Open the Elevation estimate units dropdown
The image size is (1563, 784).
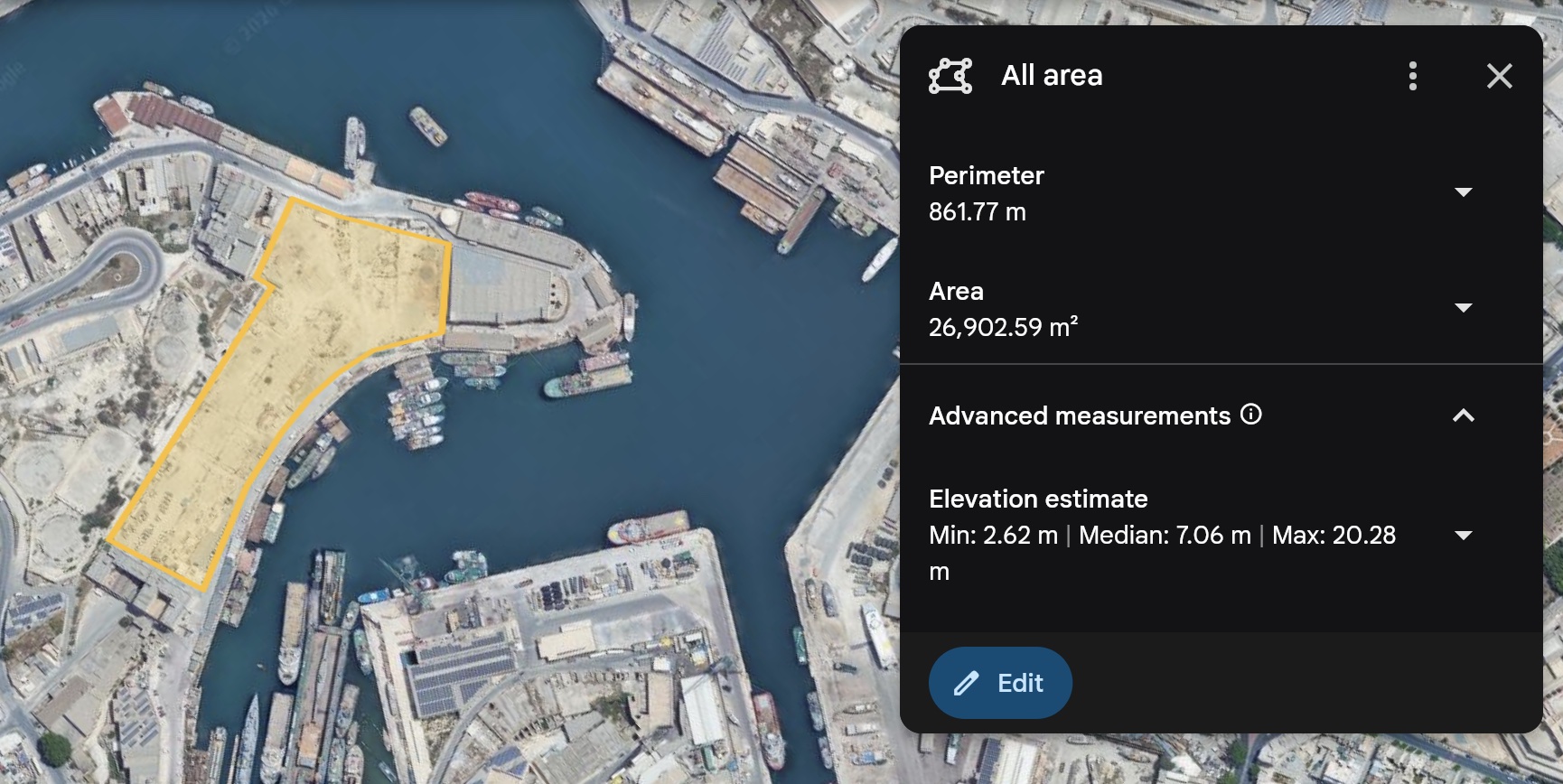pyautogui.click(x=1463, y=536)
